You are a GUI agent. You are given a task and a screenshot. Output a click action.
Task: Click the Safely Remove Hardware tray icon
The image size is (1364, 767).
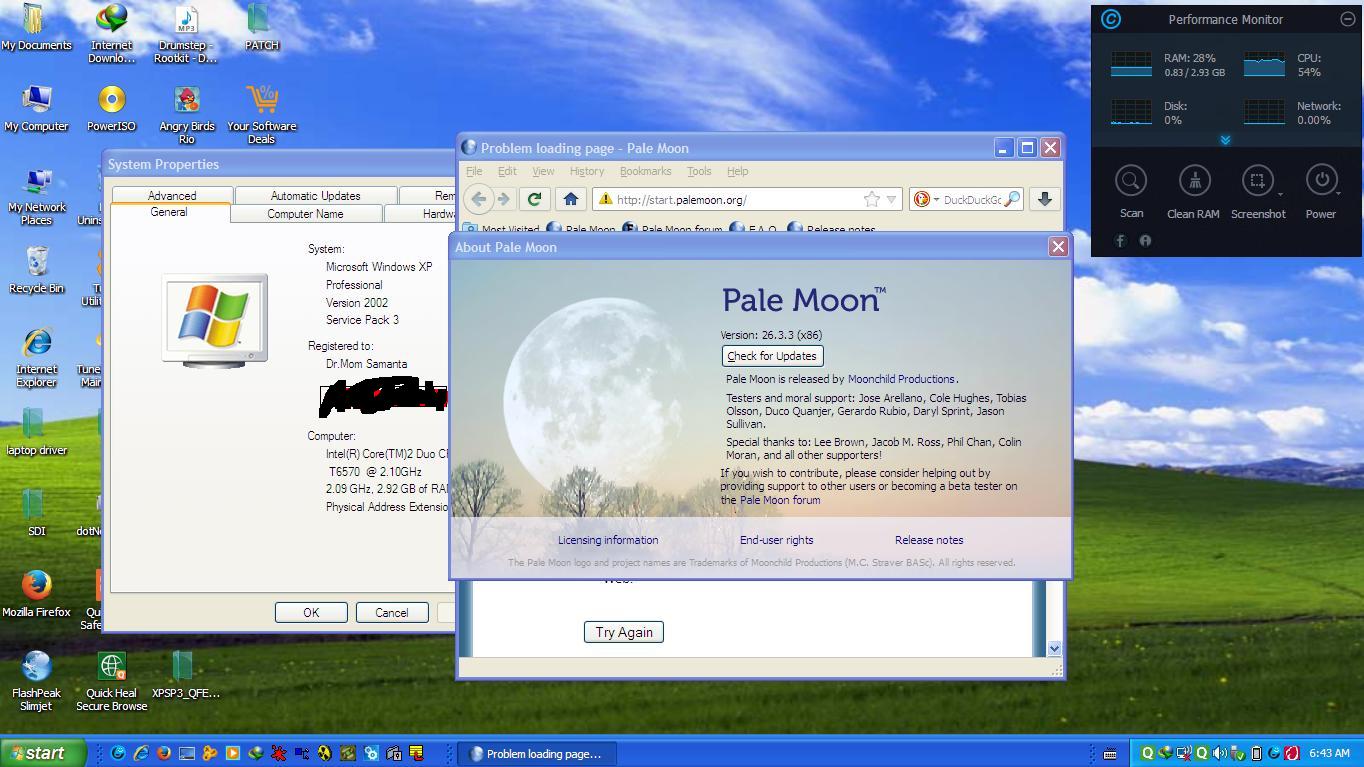click(x=1237, y=753)
